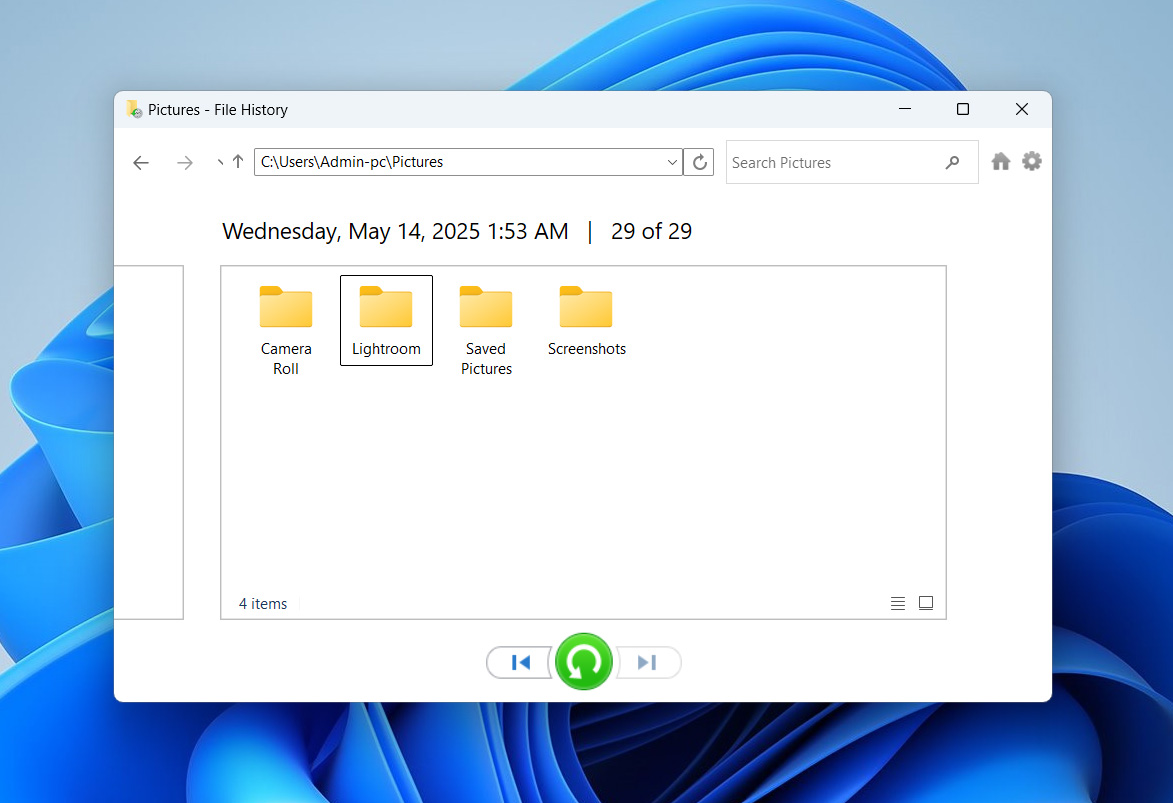Go to the previous backup version
The width and height of the screenshot is (1173, 803).
tap(520, 662)
